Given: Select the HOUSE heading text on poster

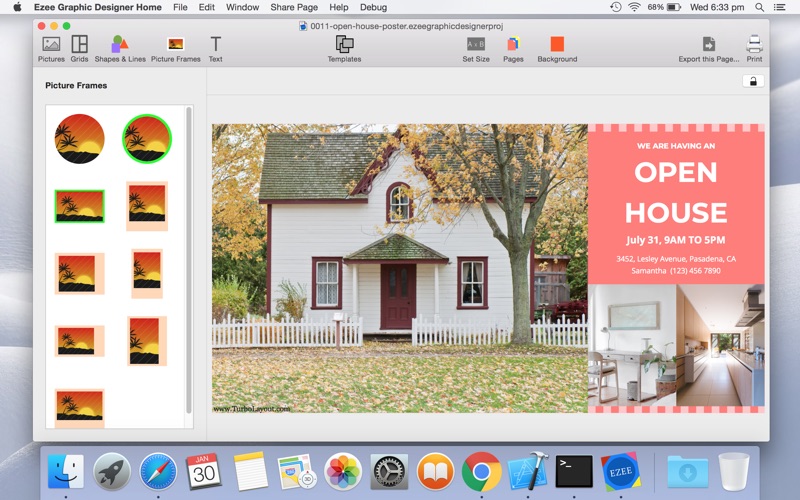Looking at the screenshot, I should pos(676,213).
